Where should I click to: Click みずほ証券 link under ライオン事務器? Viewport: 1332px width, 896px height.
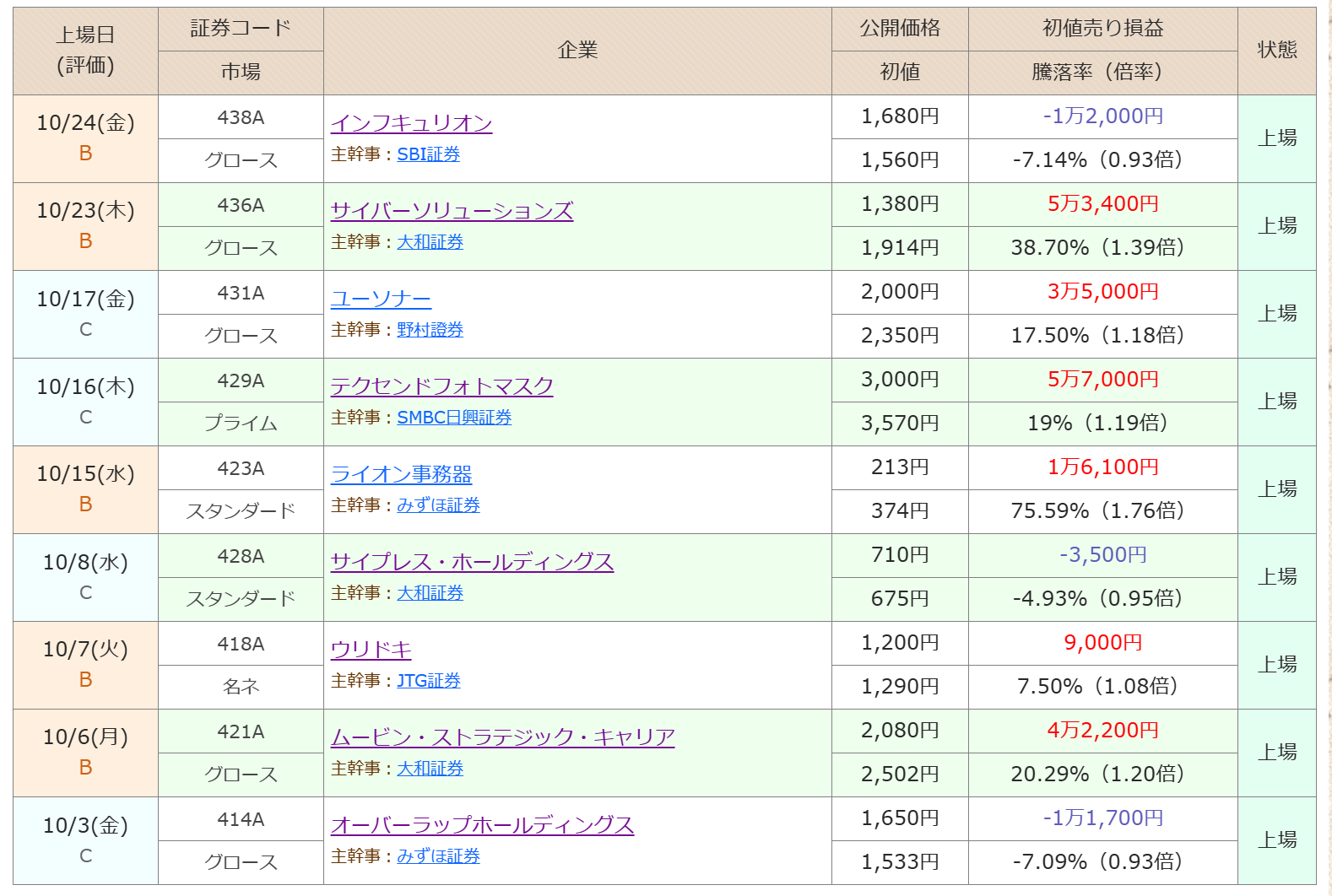(x=438, y=505)
